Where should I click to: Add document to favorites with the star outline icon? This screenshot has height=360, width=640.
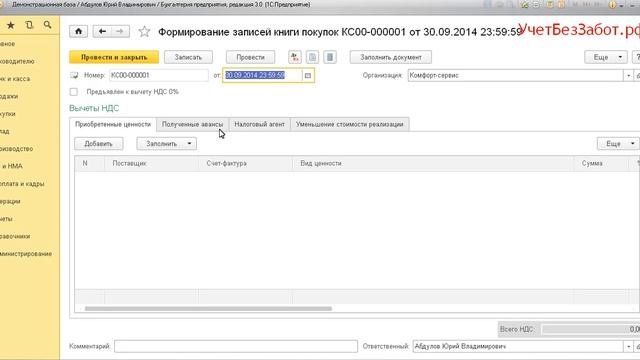tap(144, 31)
